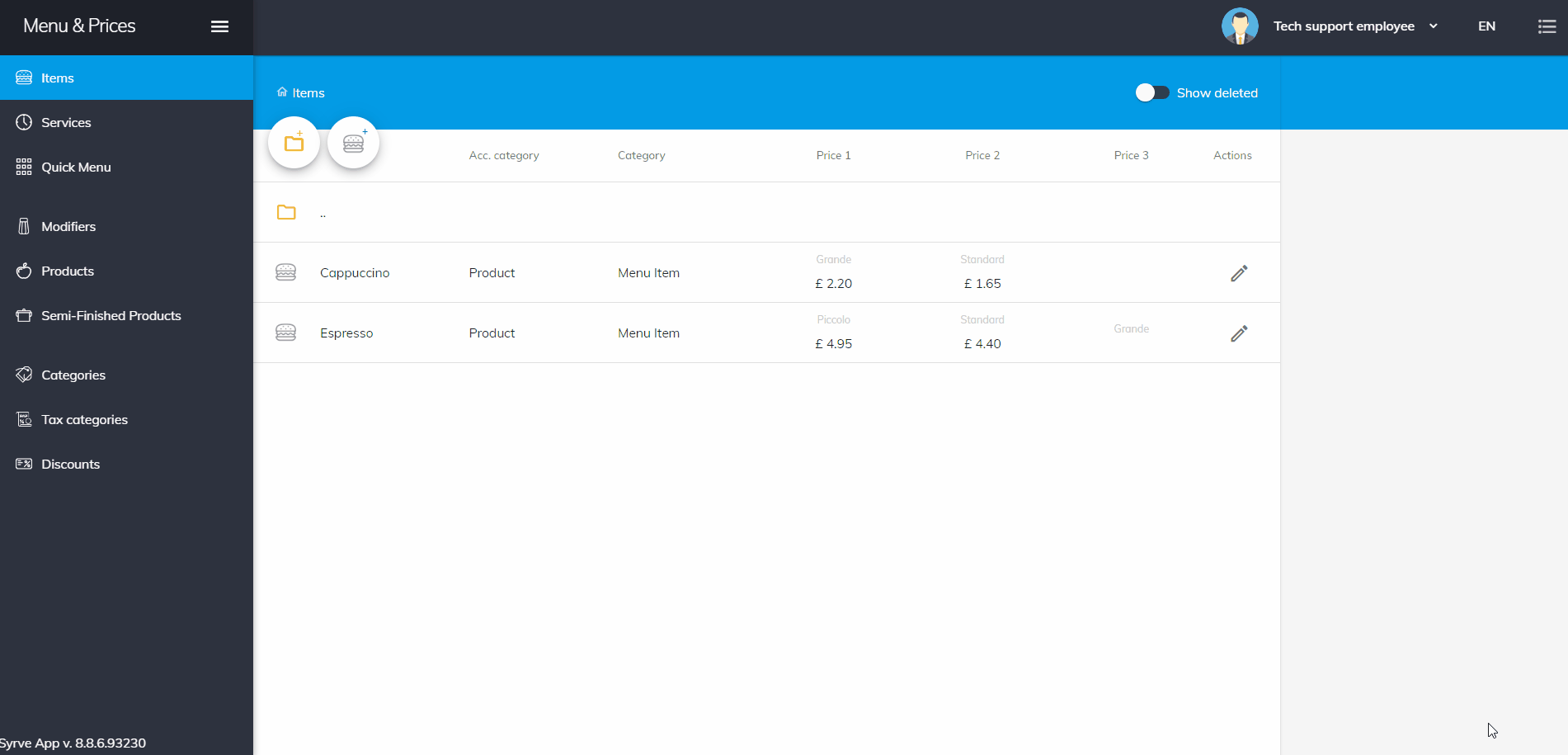The image size is (1568, 755).
Task: Edit the Cappuccino item with pencil icon
Action: (x=1238, y=273)
